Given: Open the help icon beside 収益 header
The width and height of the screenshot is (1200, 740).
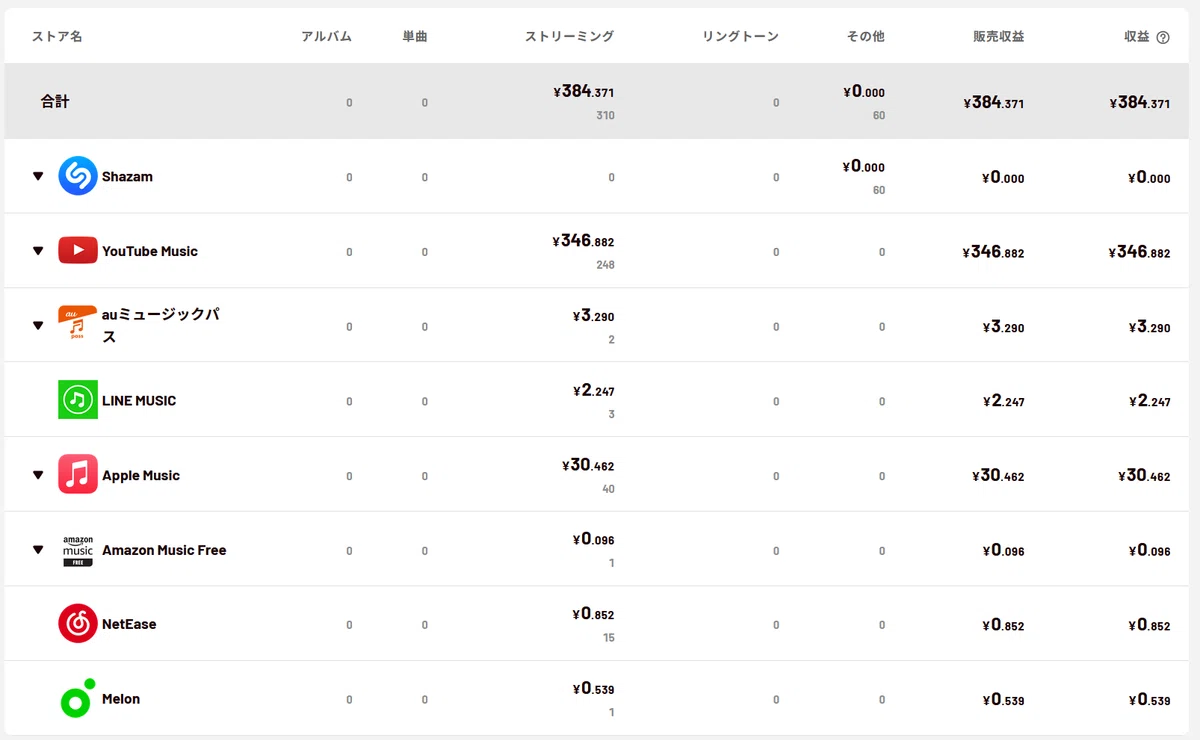Looking at the screenshot, I should tap(1163, 37).
